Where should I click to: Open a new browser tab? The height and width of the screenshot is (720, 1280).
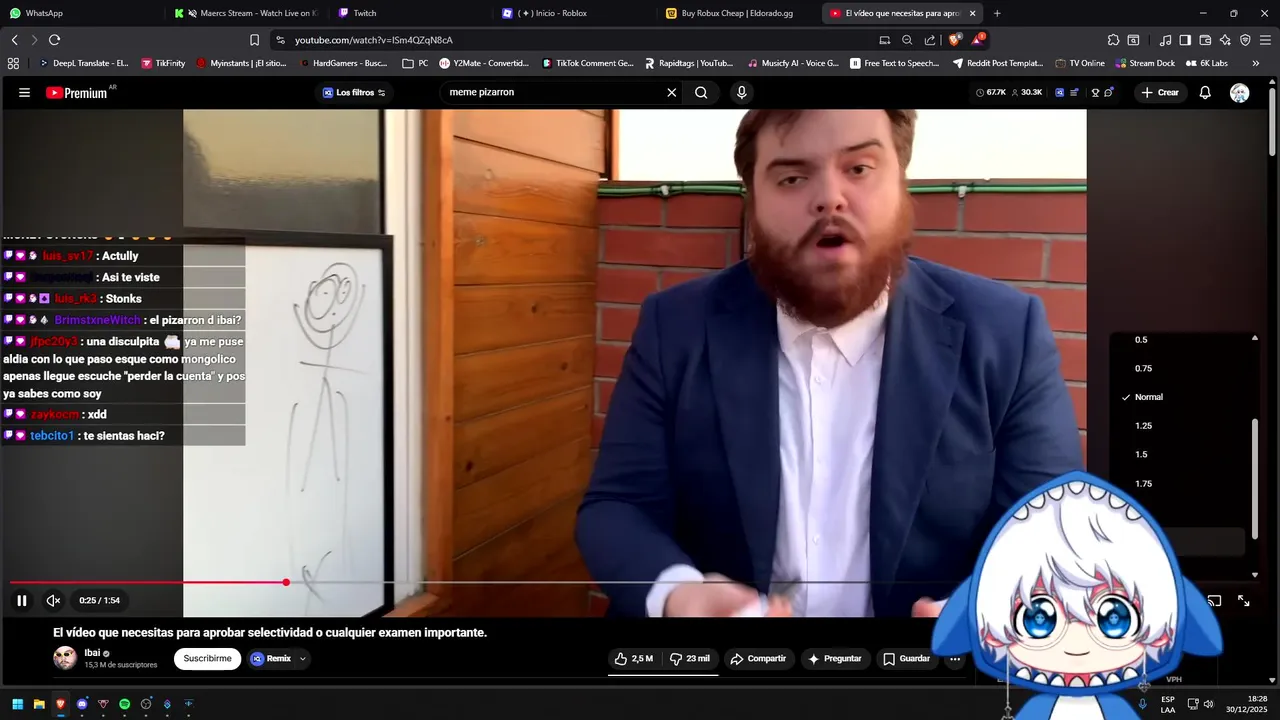pos(997,13)
